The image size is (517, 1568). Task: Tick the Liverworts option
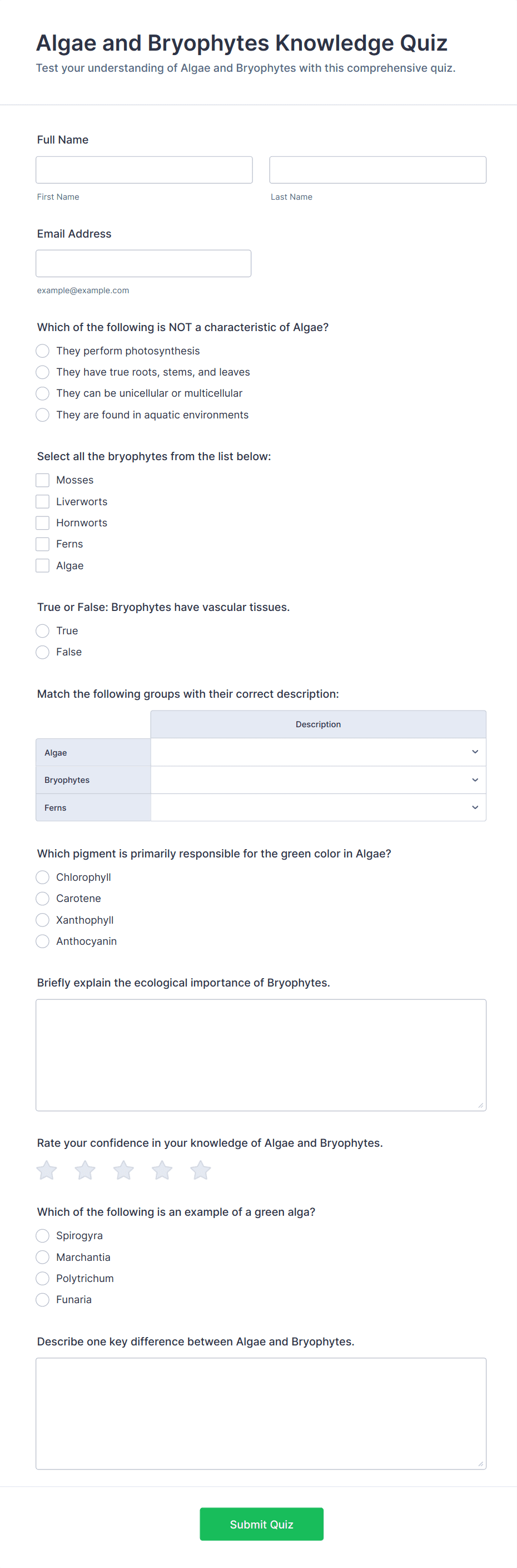click(43, 501)
